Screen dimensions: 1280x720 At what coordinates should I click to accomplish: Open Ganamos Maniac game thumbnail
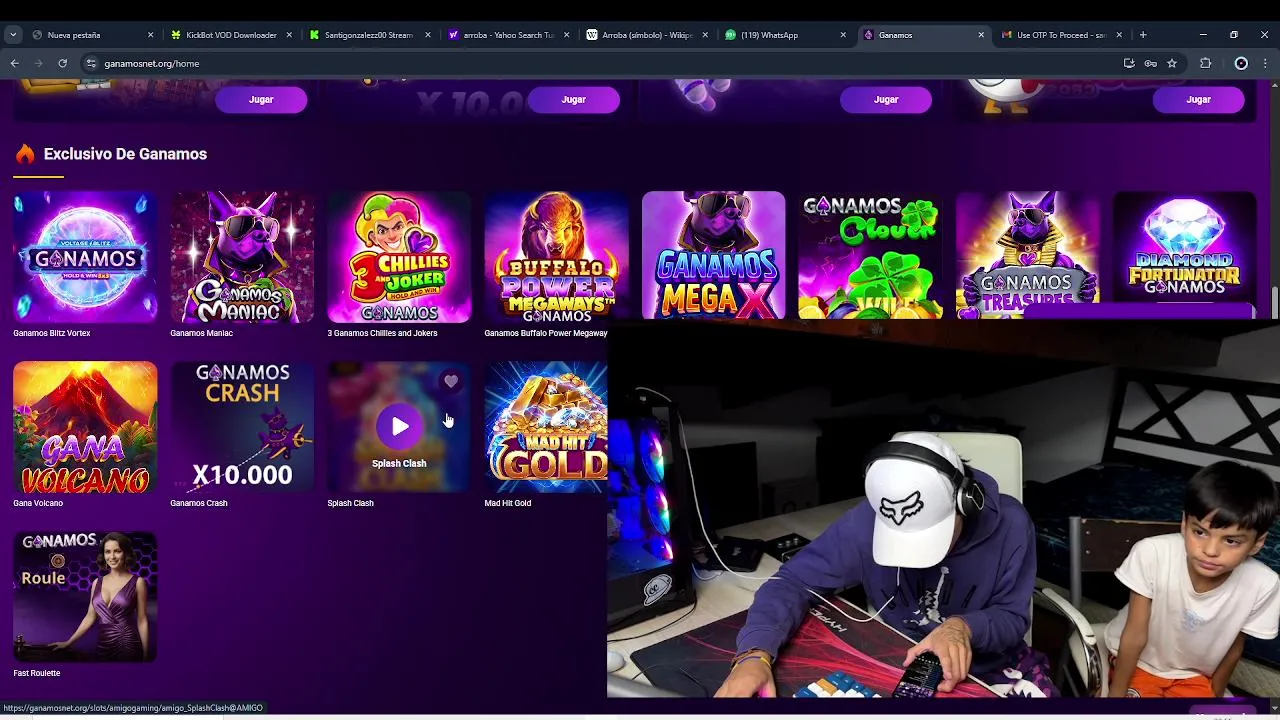pos(242,257)
